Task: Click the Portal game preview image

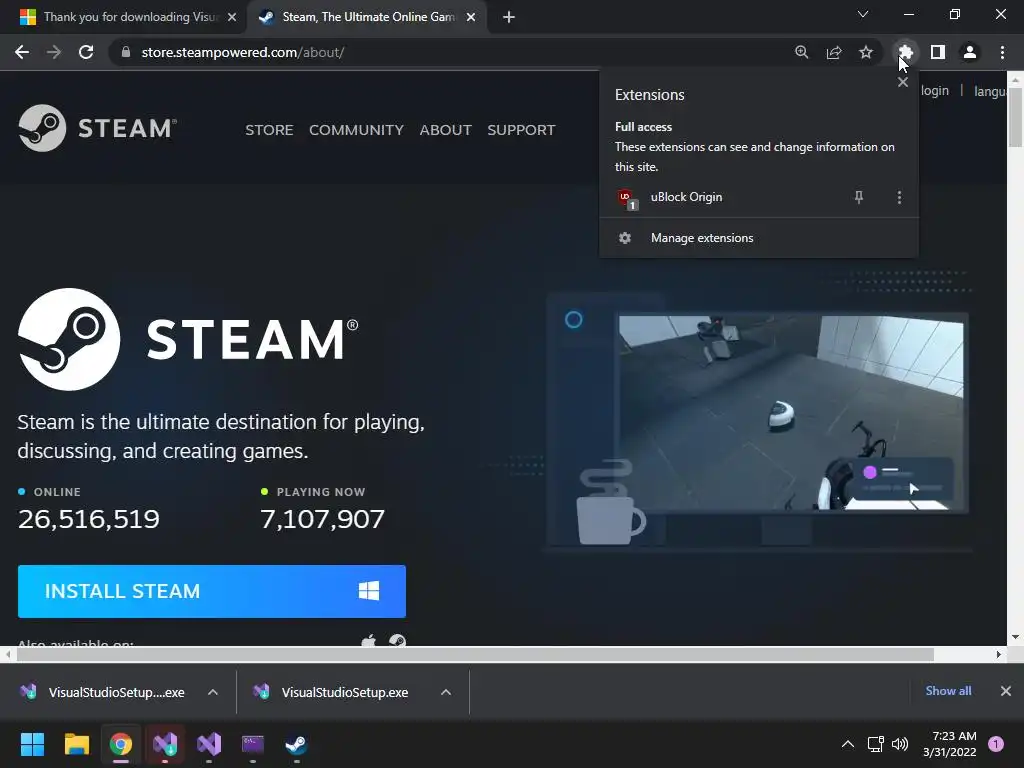Action: pos(791,413)
